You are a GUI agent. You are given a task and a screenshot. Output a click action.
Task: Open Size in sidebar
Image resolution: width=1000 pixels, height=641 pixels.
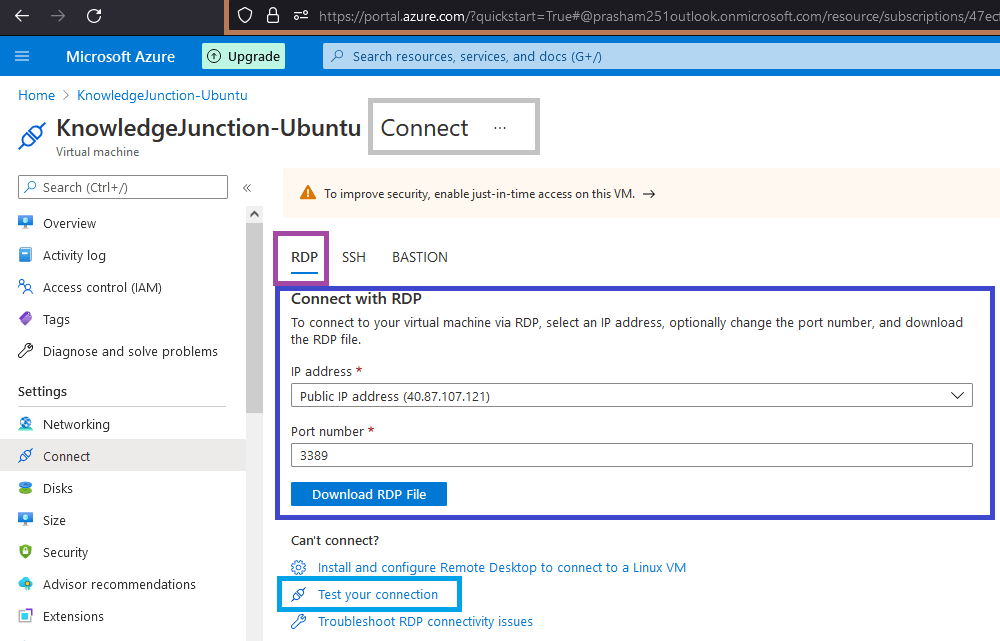(54, 520)
